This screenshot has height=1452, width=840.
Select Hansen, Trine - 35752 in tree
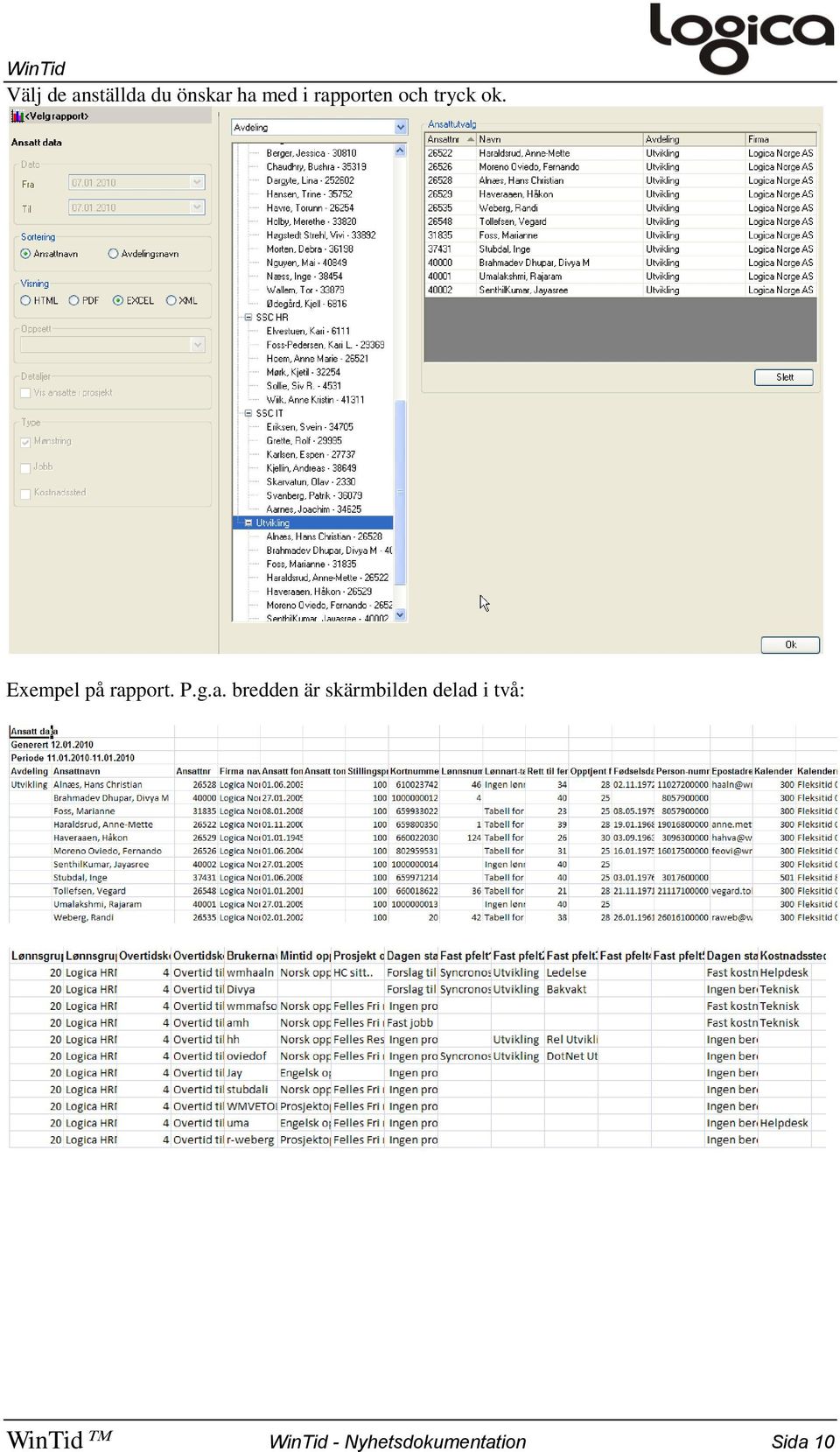click(x=310, y=194)
